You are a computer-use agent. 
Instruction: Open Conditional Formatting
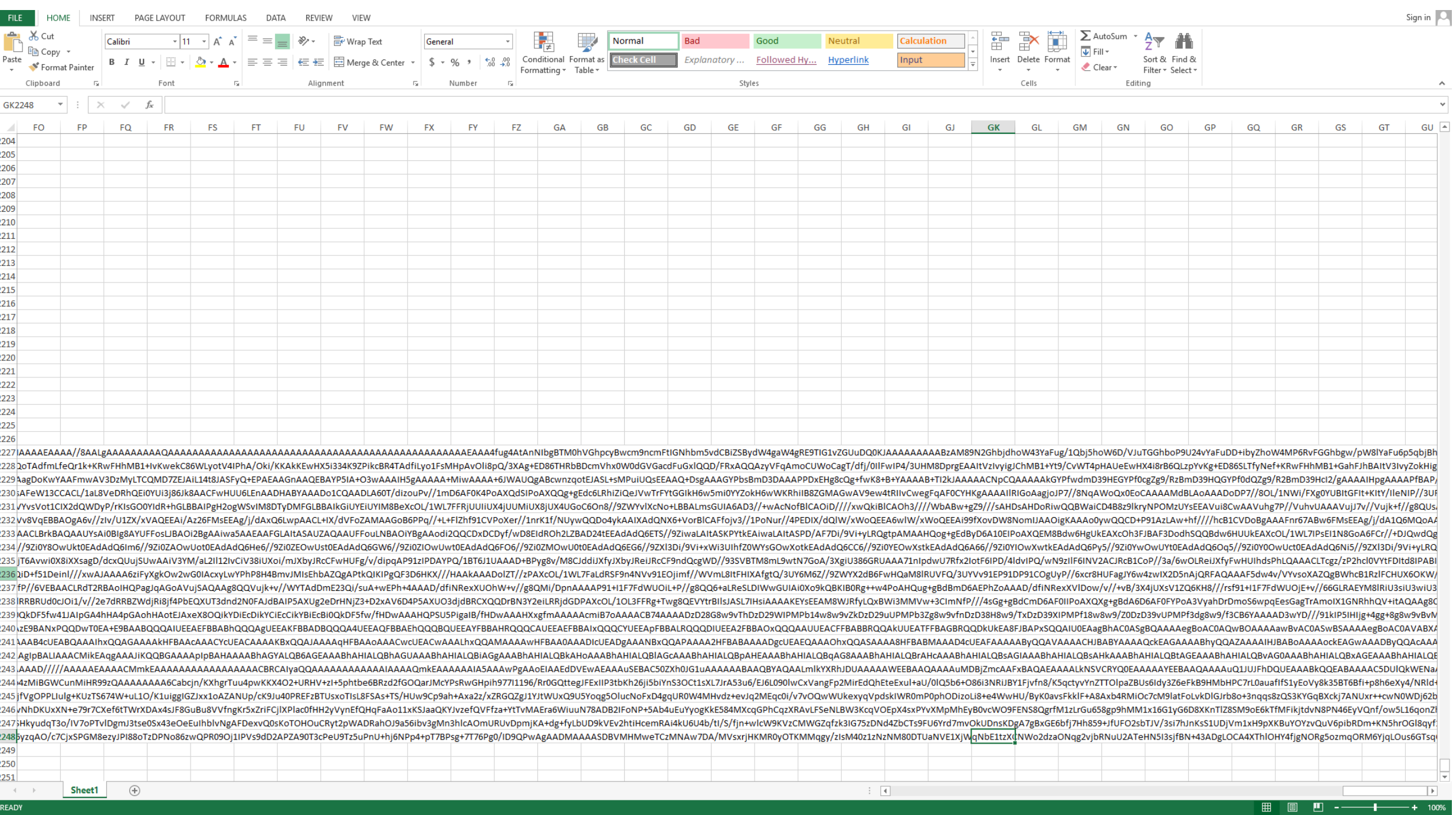[x=543, y=53]
